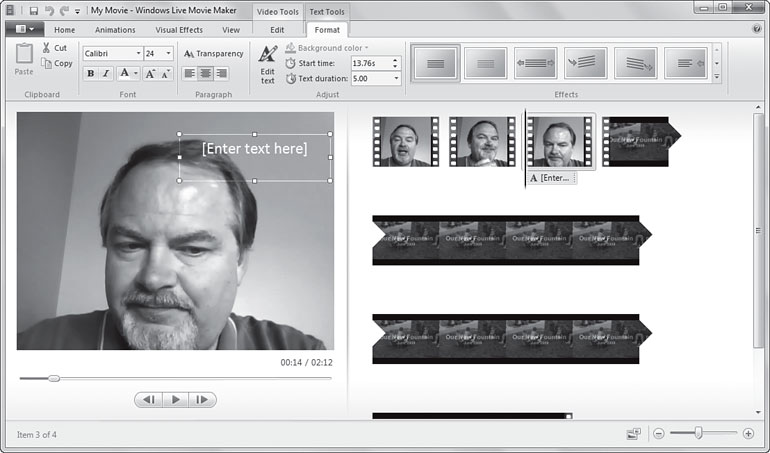Click the Transparency tool
This screenshot has height=453, width=770.
(x=213, y=54)
